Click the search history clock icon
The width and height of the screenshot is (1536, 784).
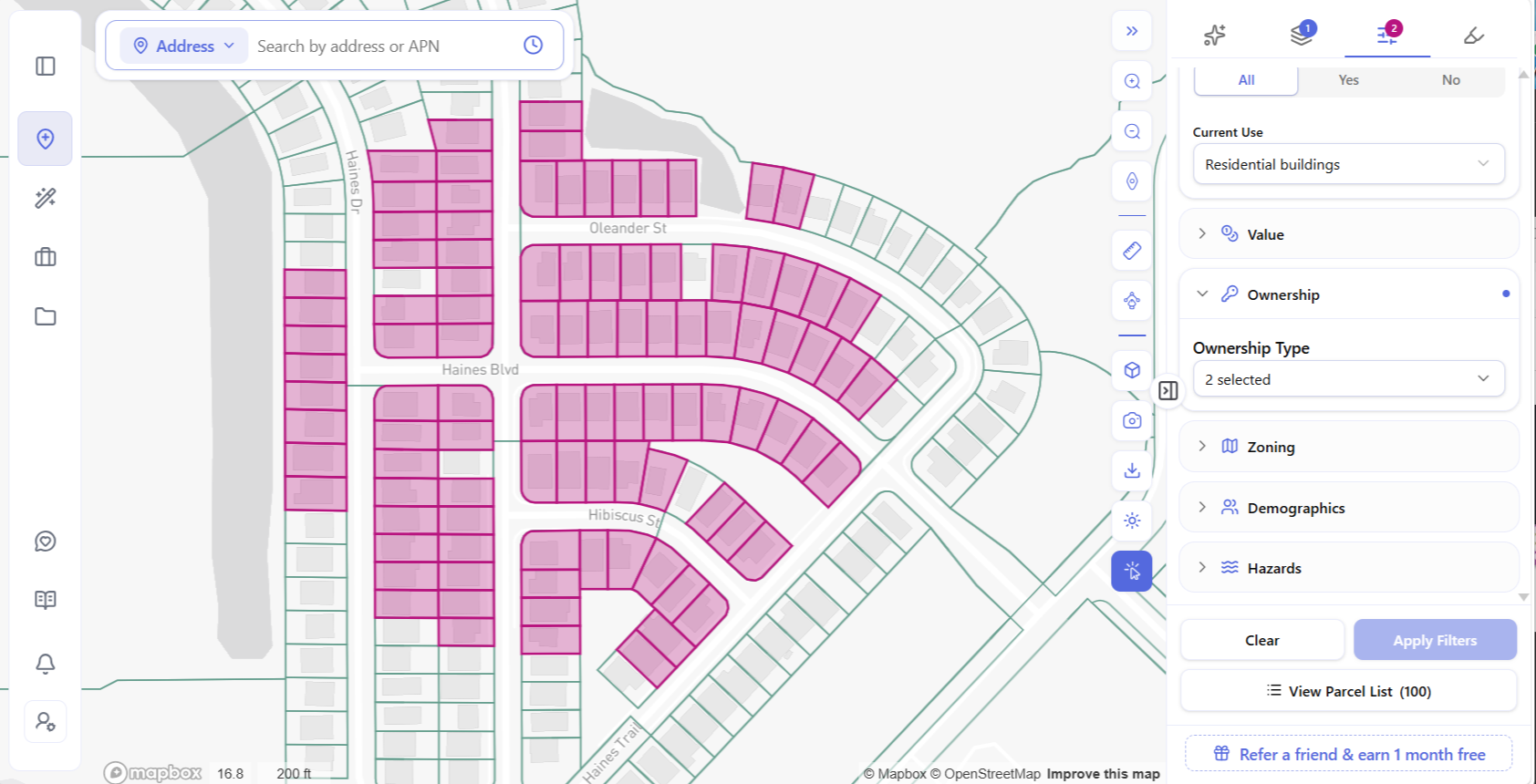(x=534, y=45)
